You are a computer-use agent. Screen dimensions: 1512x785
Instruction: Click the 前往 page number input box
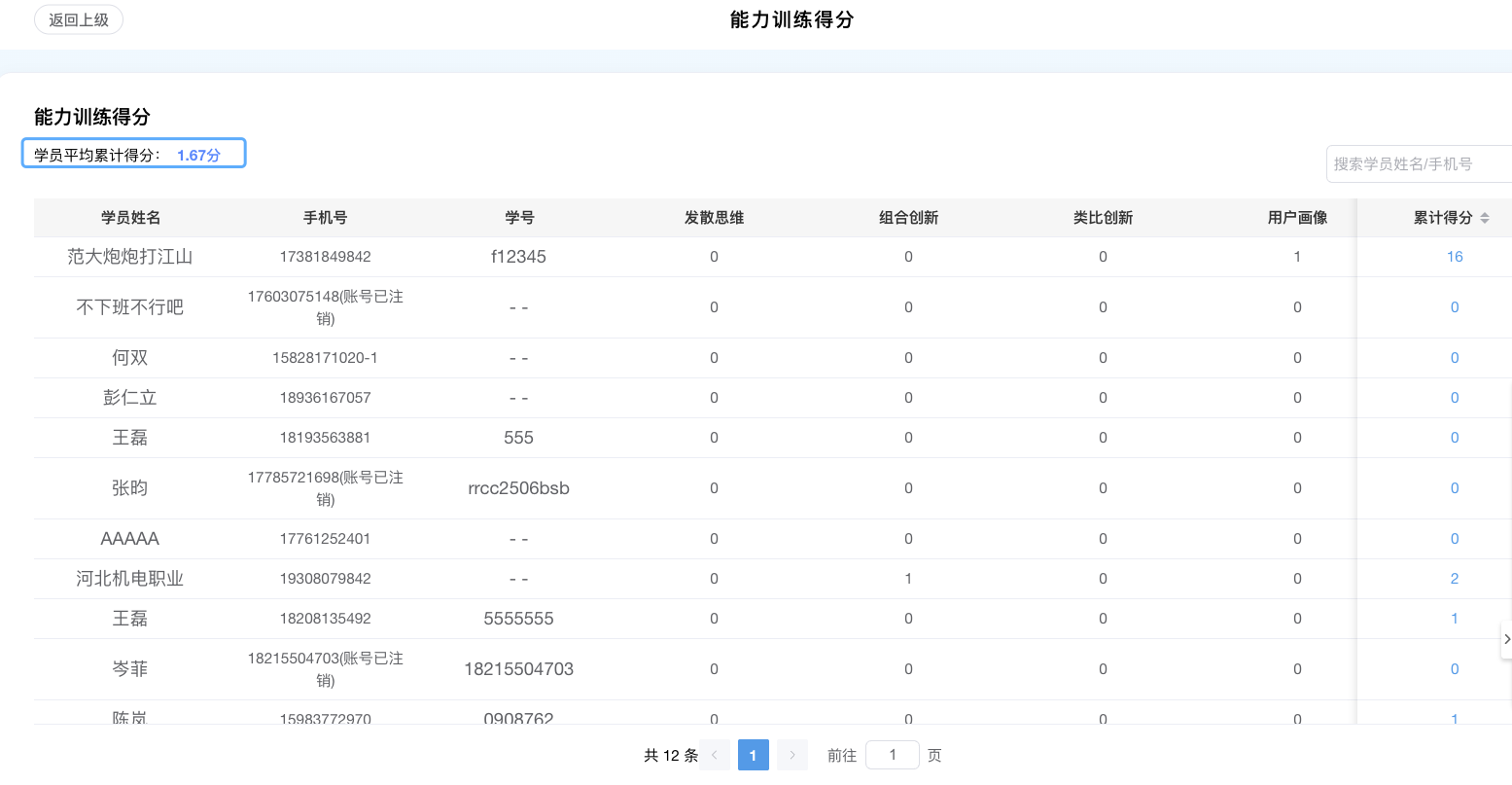click(893, 755)
